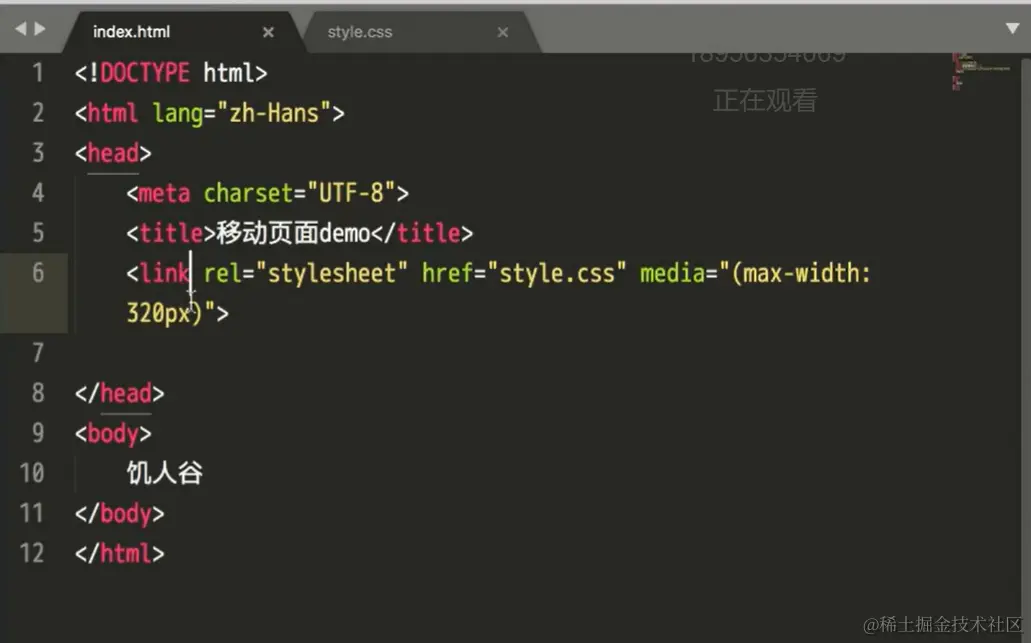Switch to the index.html tab
The width and height of the screenshot is (1031, 643).
point(132,32)
